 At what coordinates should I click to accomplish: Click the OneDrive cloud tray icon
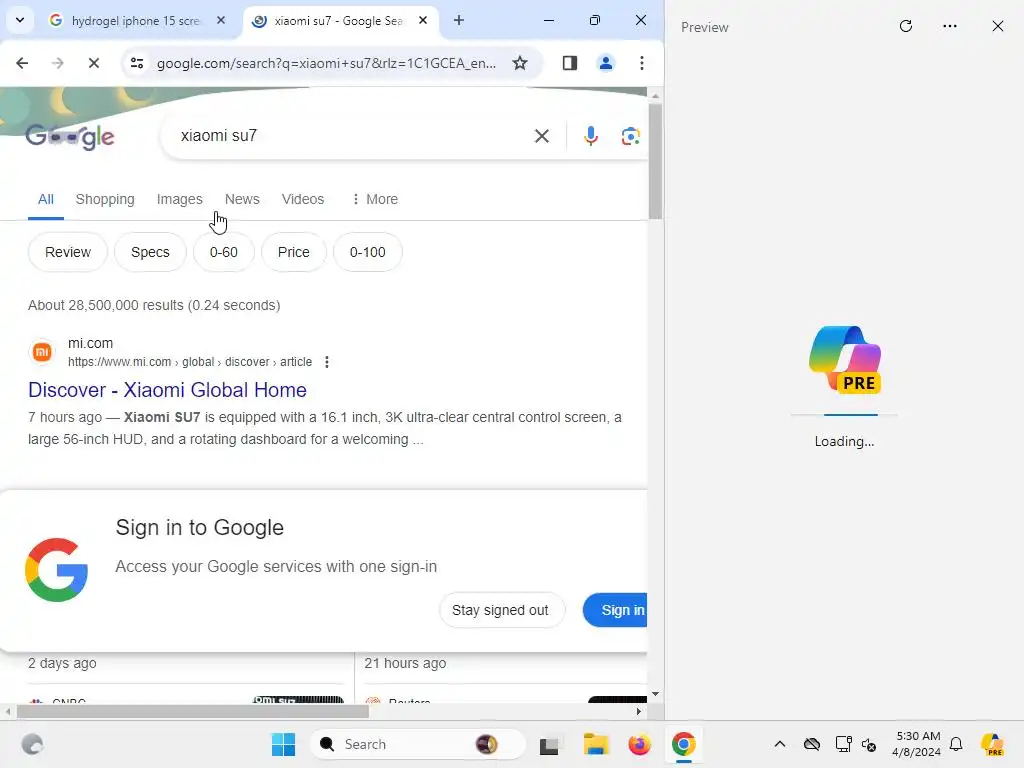point(812,744)
